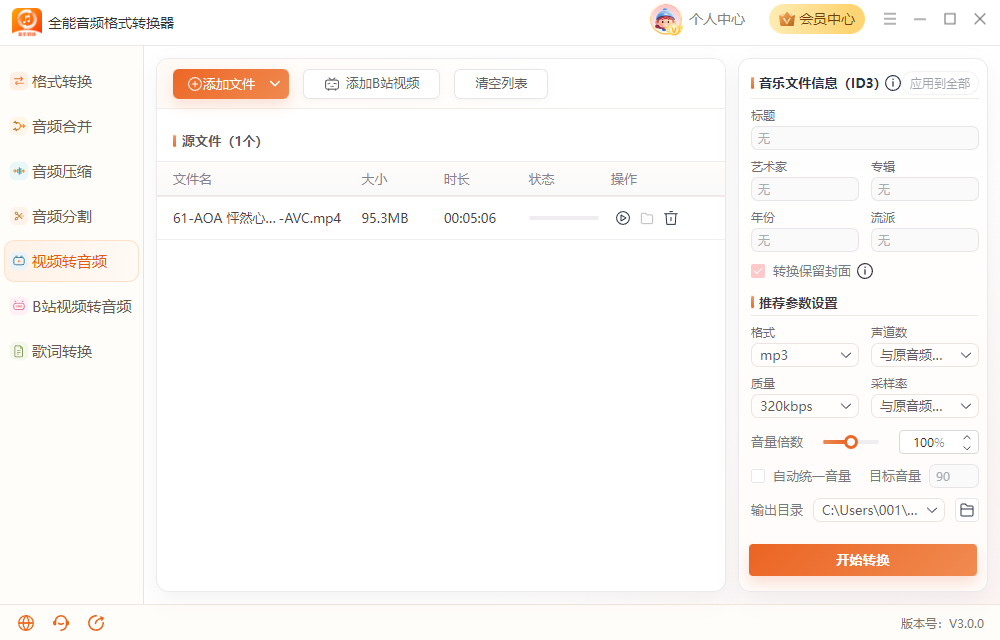This screenshot has width=1000, height=640.
Task: Switch to 格式转换 tab
Action: pos(71,82)
